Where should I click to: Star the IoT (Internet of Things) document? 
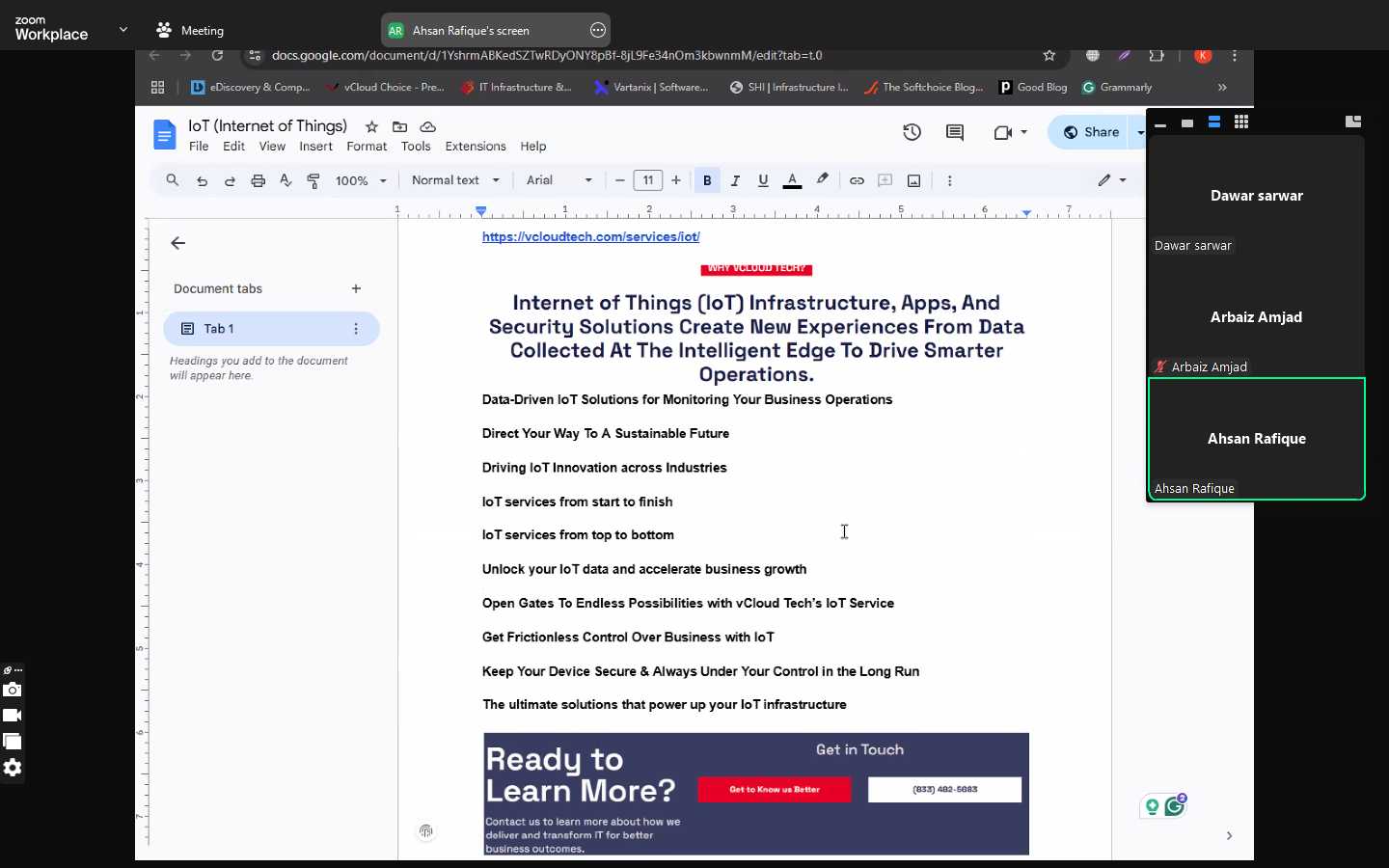click(x=371, y=126)
